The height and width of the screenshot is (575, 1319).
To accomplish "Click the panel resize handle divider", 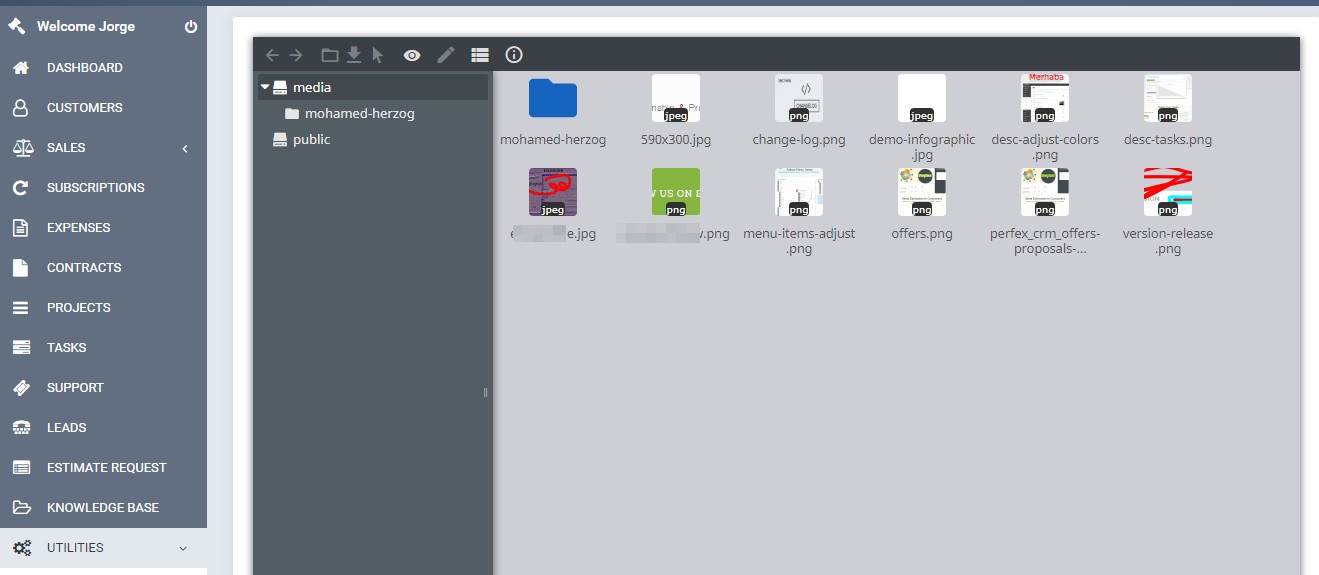I will point(486,392).
